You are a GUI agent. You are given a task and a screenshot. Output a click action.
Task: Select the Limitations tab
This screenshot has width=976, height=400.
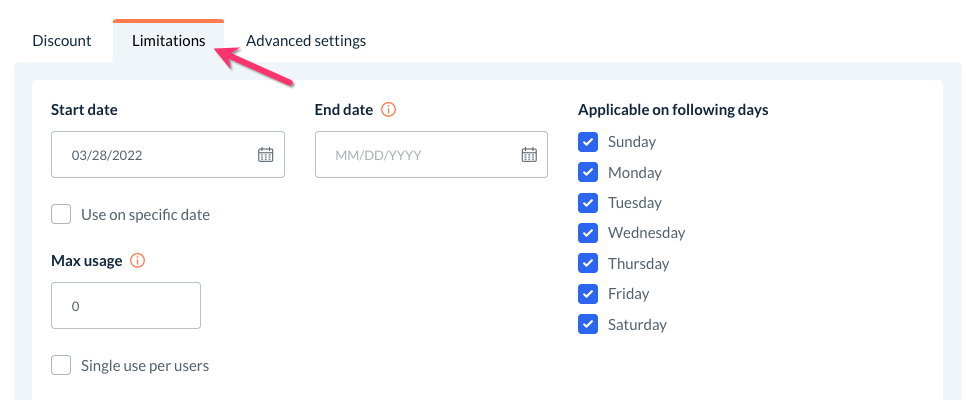[x=168, y=41]
